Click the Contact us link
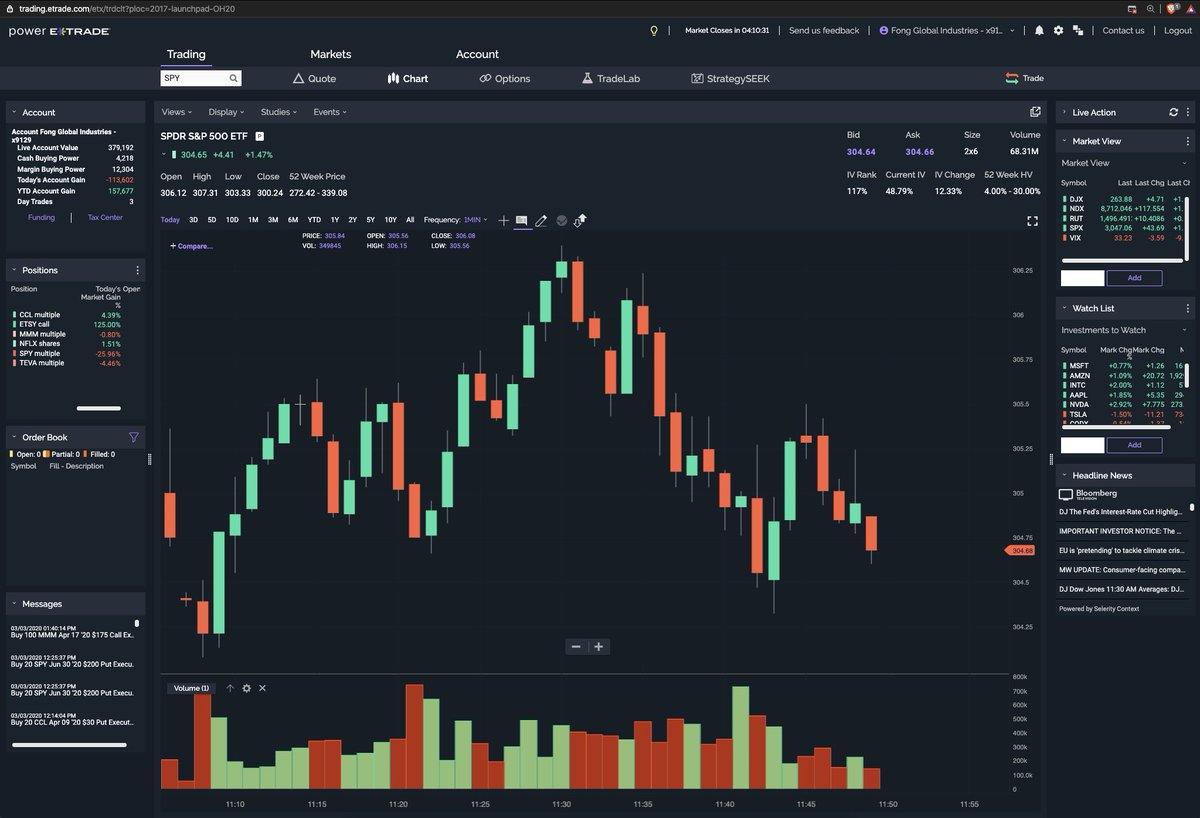Image resolution: width=1200 pixels, height=818 pixels. [1123, 30]
